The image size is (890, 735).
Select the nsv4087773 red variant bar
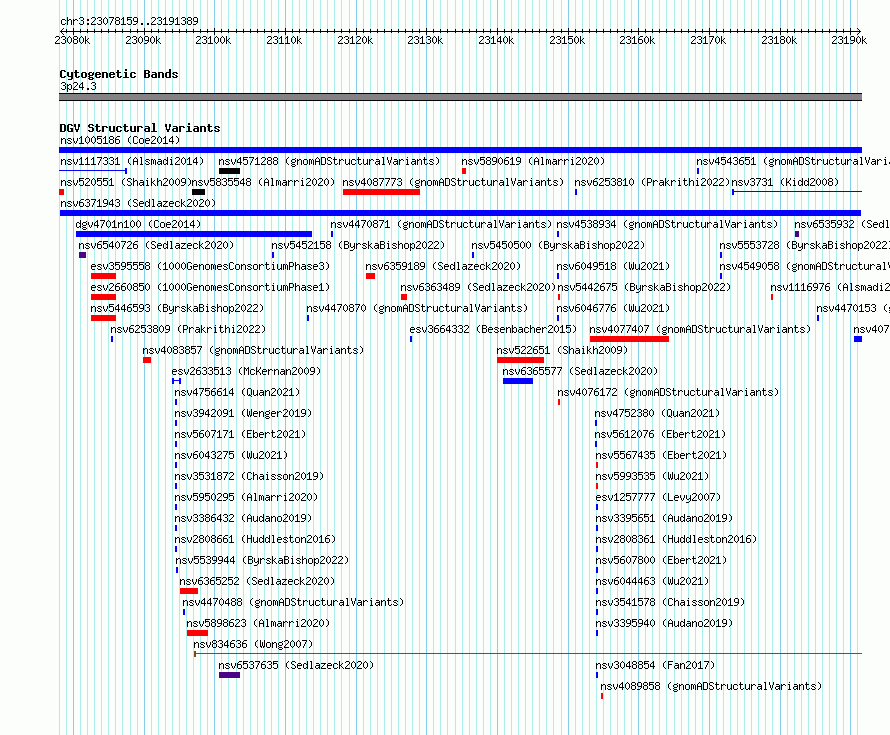click(381, 192)
